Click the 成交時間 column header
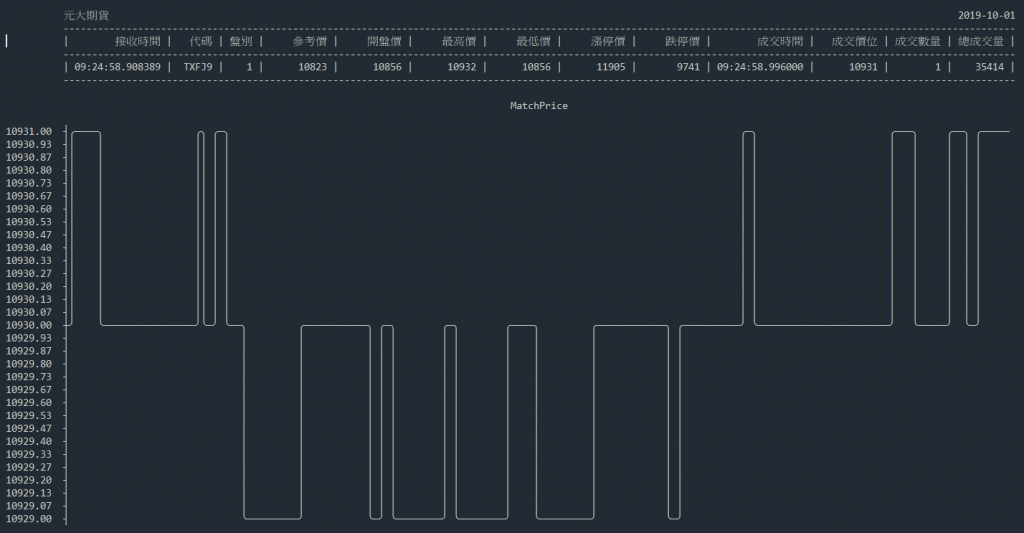 [x=780, y=41]
